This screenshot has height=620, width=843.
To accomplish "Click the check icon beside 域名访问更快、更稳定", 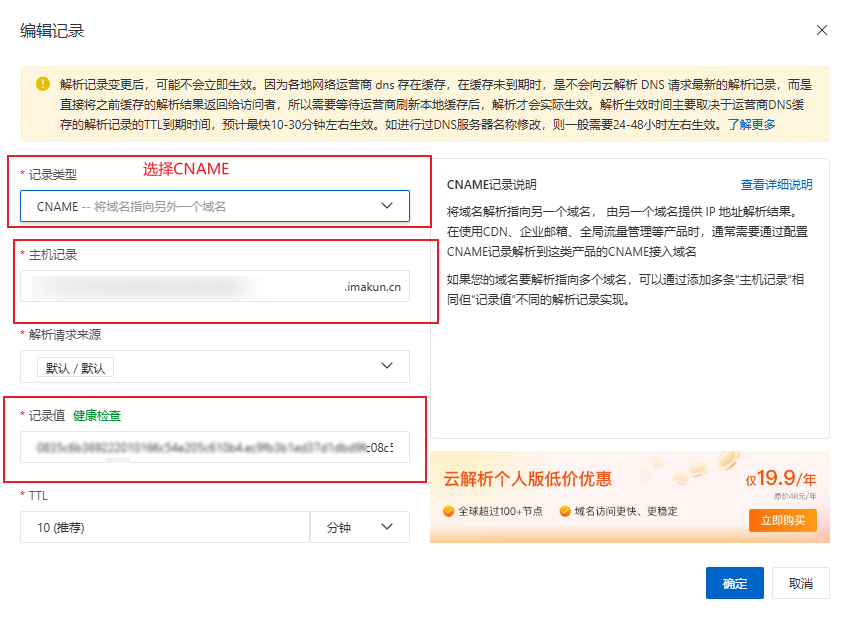I will point(566,511).
